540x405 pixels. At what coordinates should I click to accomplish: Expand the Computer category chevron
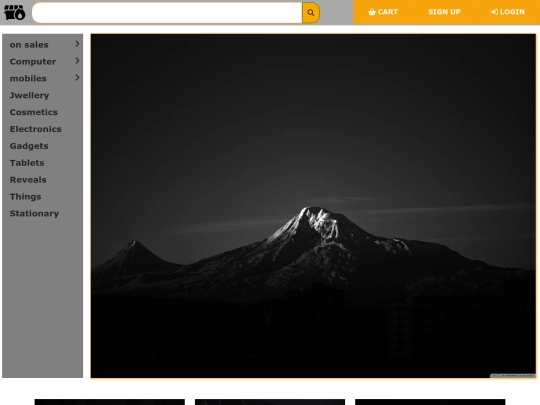(77, 61)
